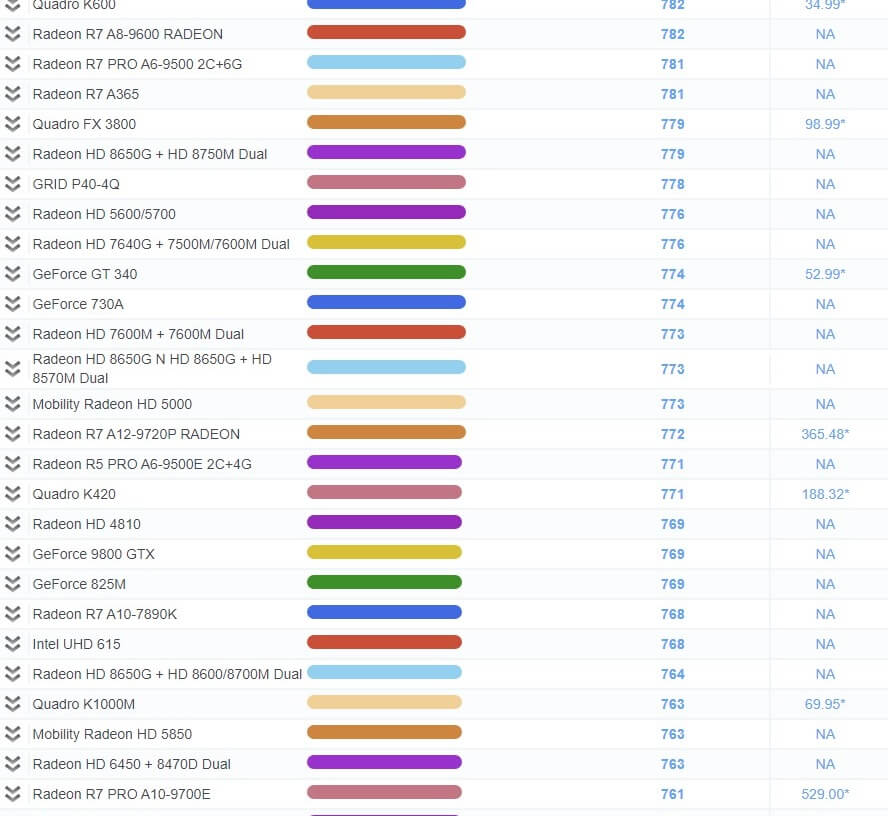Expand the GRID P40-4Q row chevron
Image resolution: width=888 pixels, height=816 pixels.
tap(12, 184)
